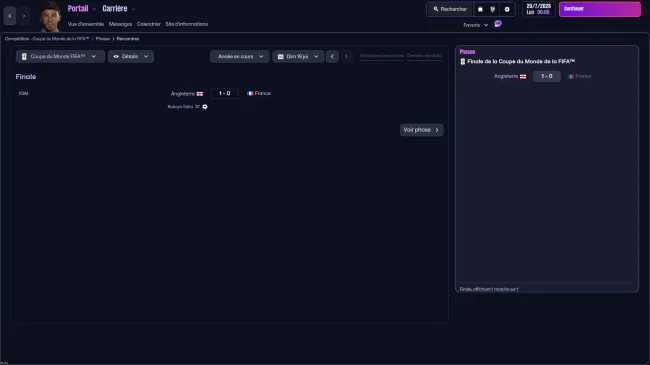The width and height of the screenshot is (650, 365).
Task: Open Finale de la Coupe du Monde heading
Action: [521, 61]
